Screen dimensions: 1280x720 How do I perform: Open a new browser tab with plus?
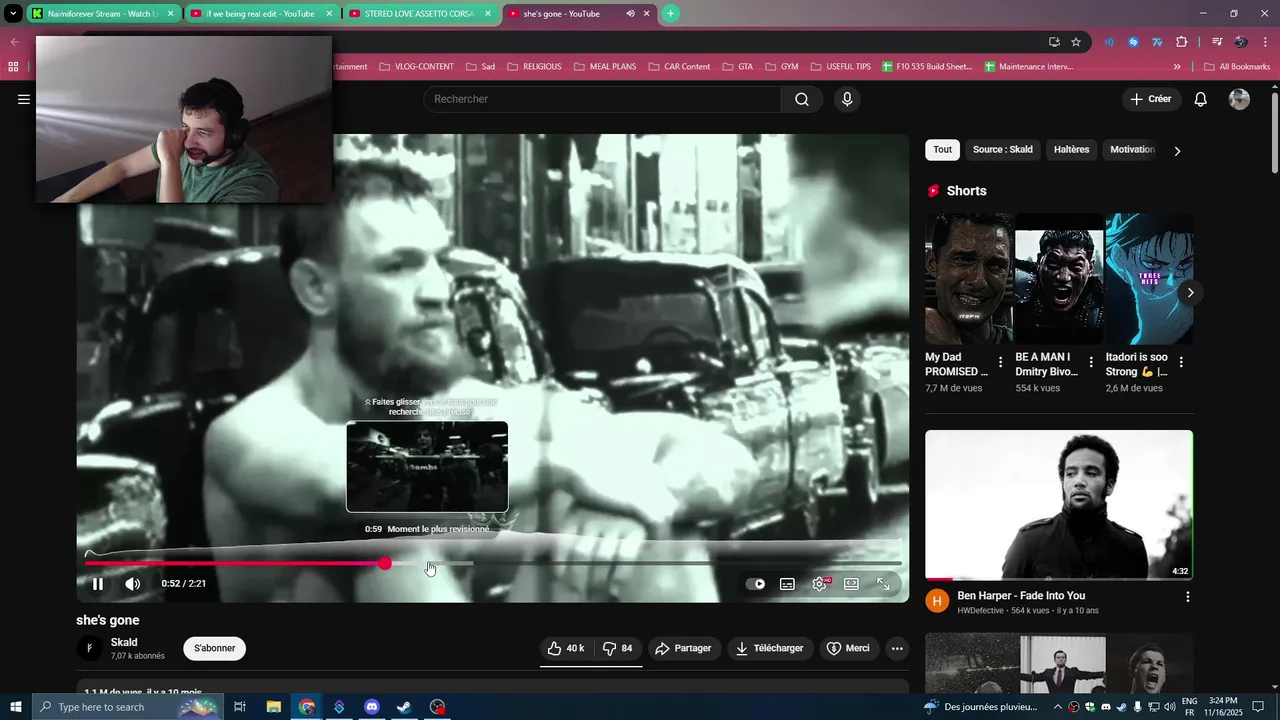point(670,13)
